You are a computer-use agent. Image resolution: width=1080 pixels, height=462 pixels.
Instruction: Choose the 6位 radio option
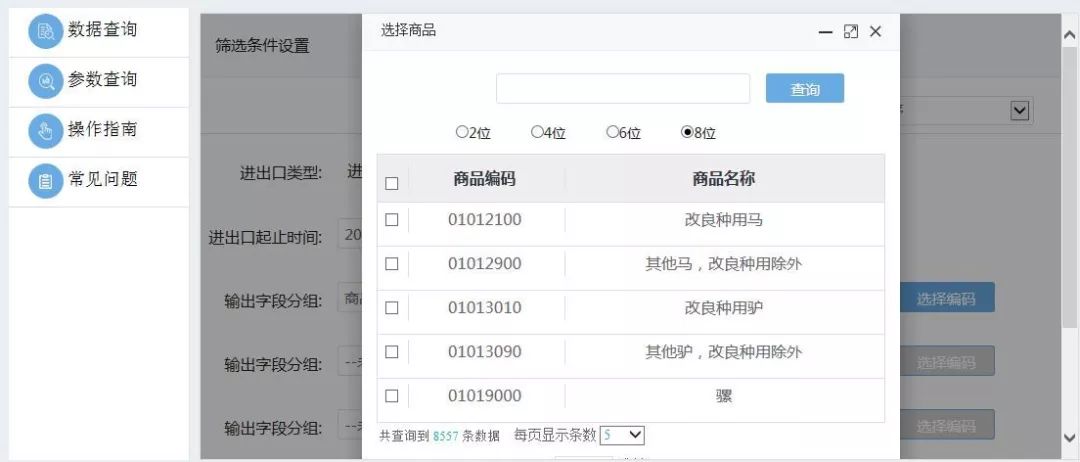pyautogui.click(x=612, y=132)
